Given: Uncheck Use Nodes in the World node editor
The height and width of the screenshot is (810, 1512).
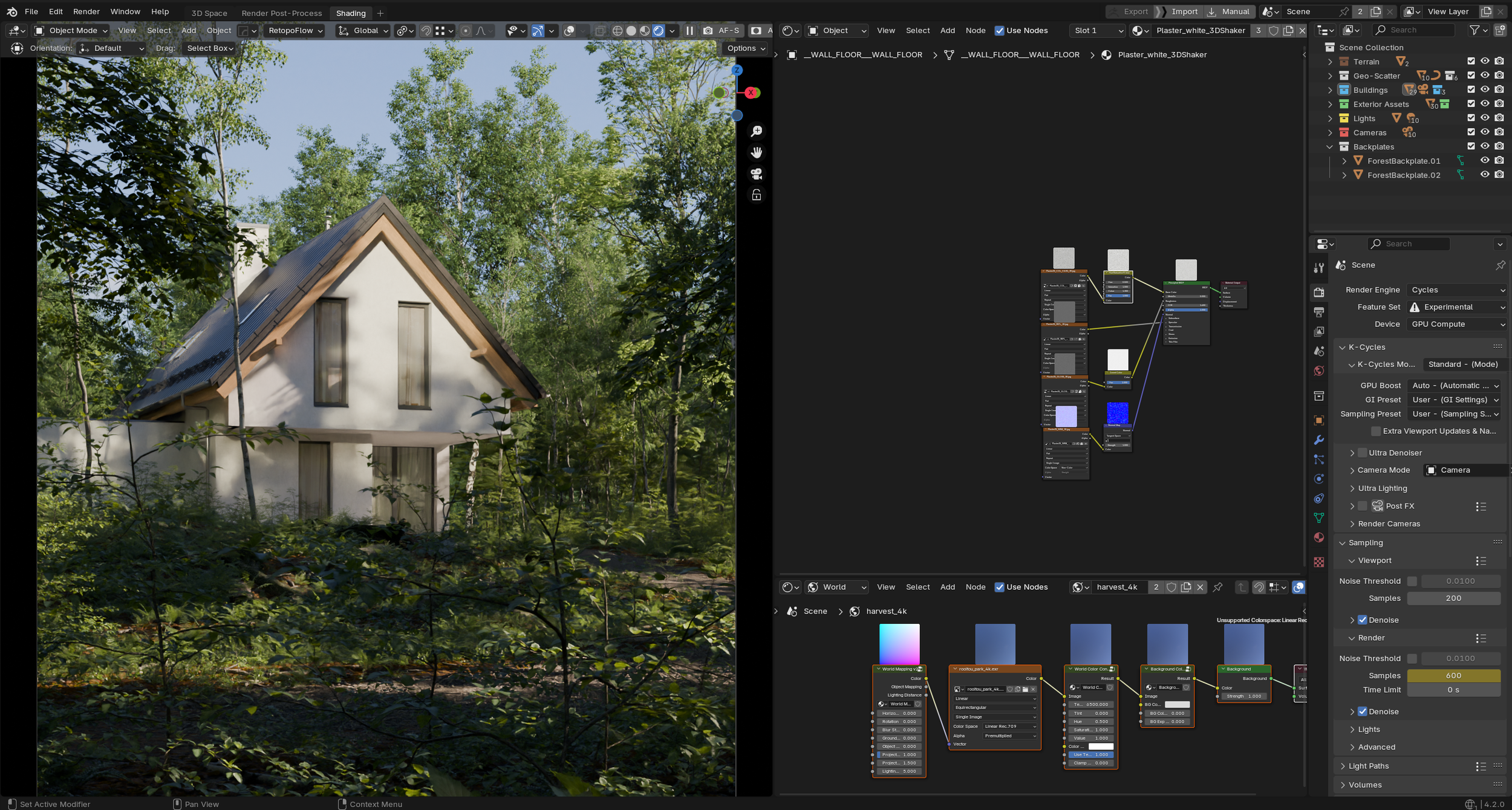Looking at the screenshot, I should click(999, 587).
